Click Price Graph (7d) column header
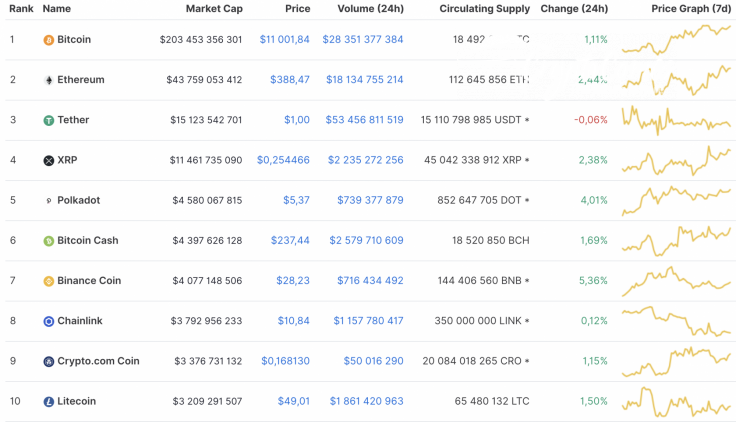Viewport: 736px width, 422px height. (x=691, y=8)
